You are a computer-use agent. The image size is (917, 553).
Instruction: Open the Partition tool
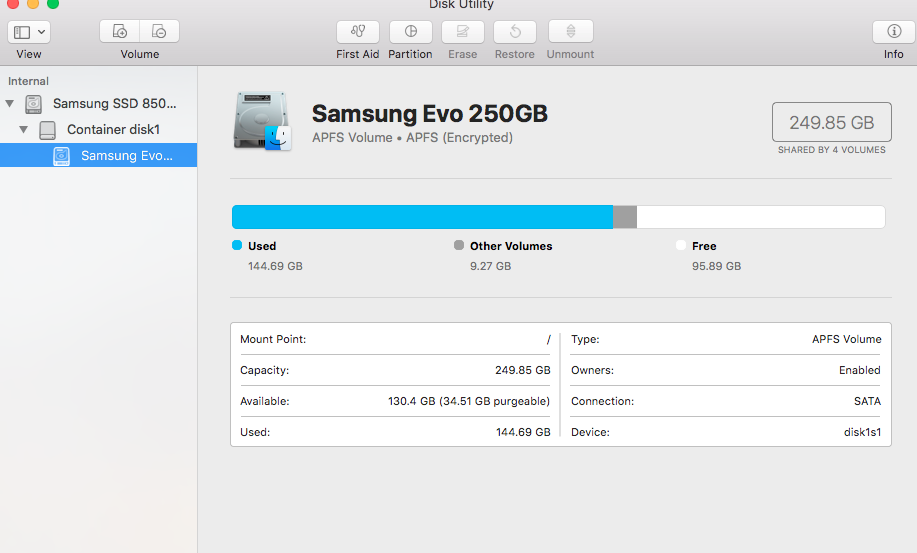[x=411, y=32]
